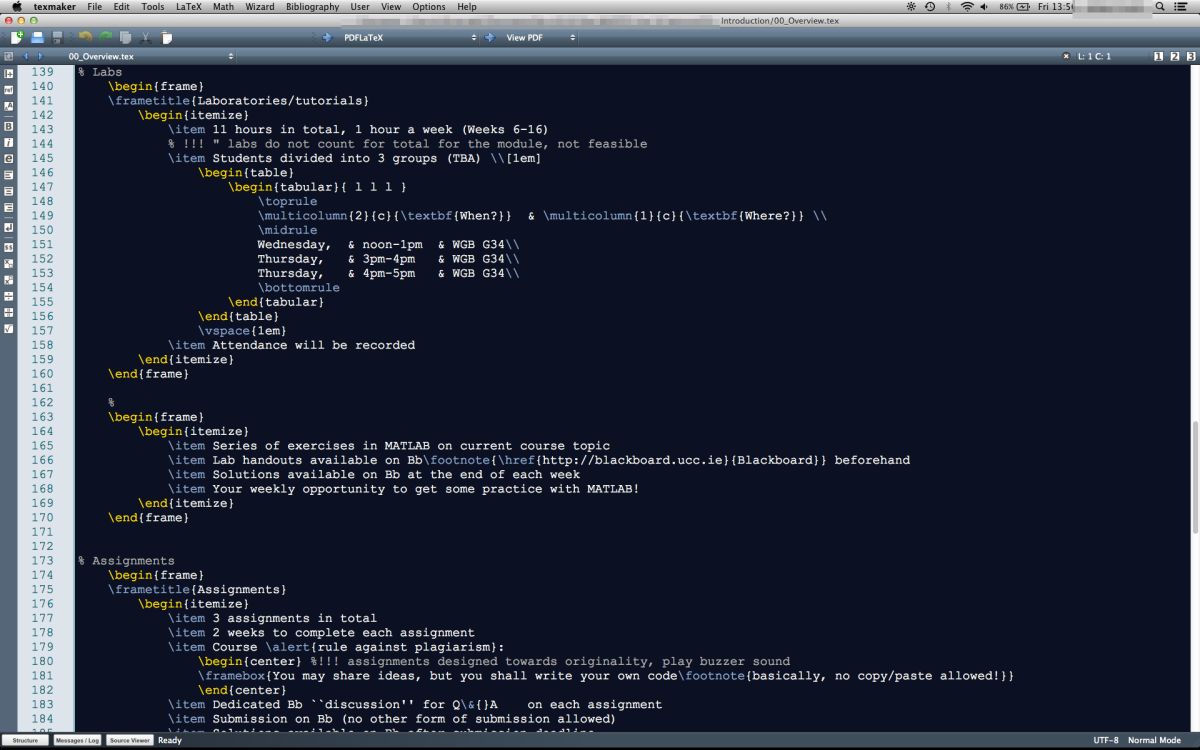
Task: Undo the last edit
Action: (85, 37)
